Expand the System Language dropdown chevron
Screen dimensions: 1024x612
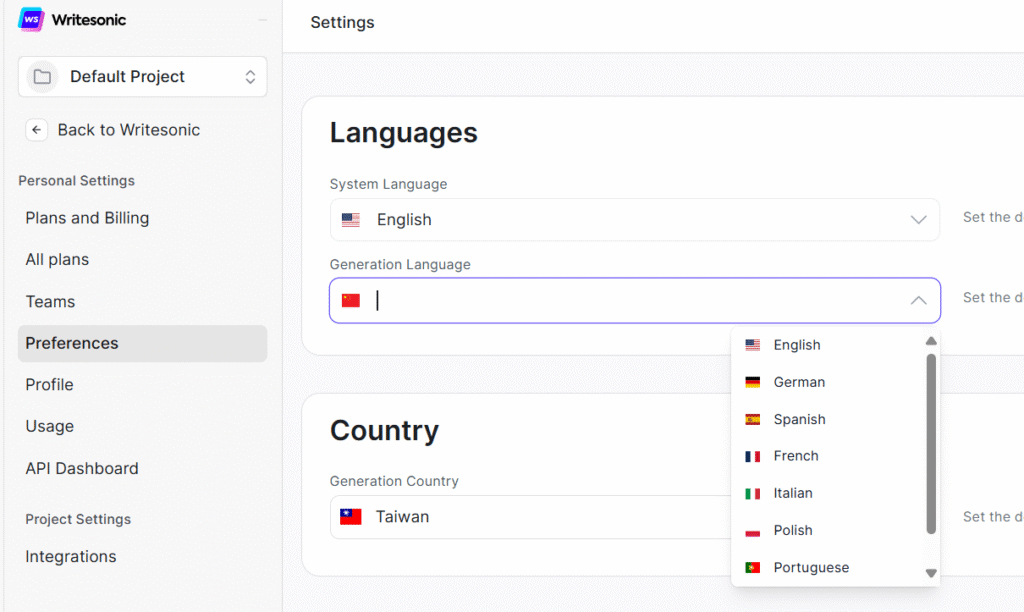coord(918,220)
